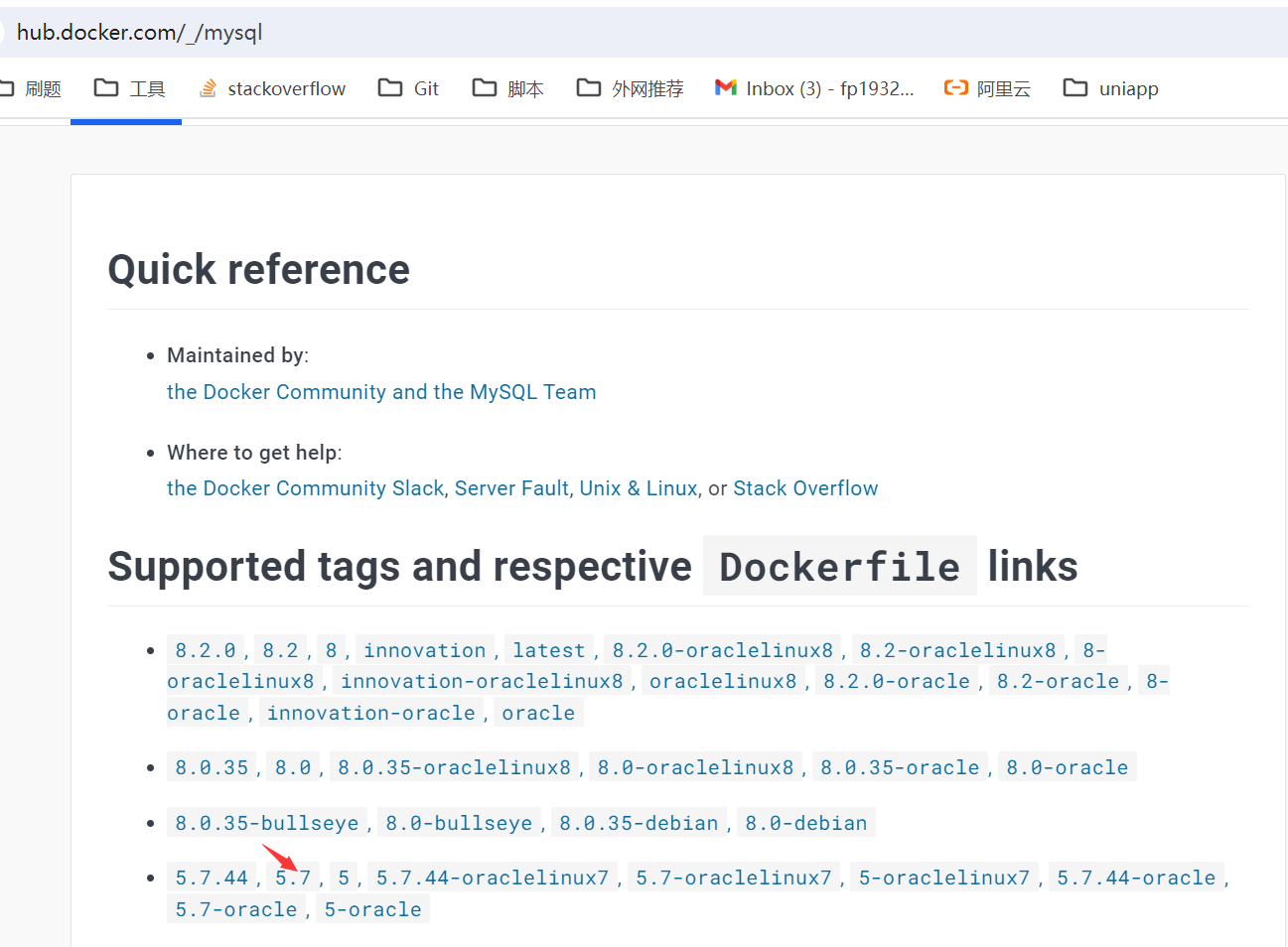This screenshot has width=1288, height=947.
Task: Open the Git bookmark folder
Action: click(x=408, y=88)
